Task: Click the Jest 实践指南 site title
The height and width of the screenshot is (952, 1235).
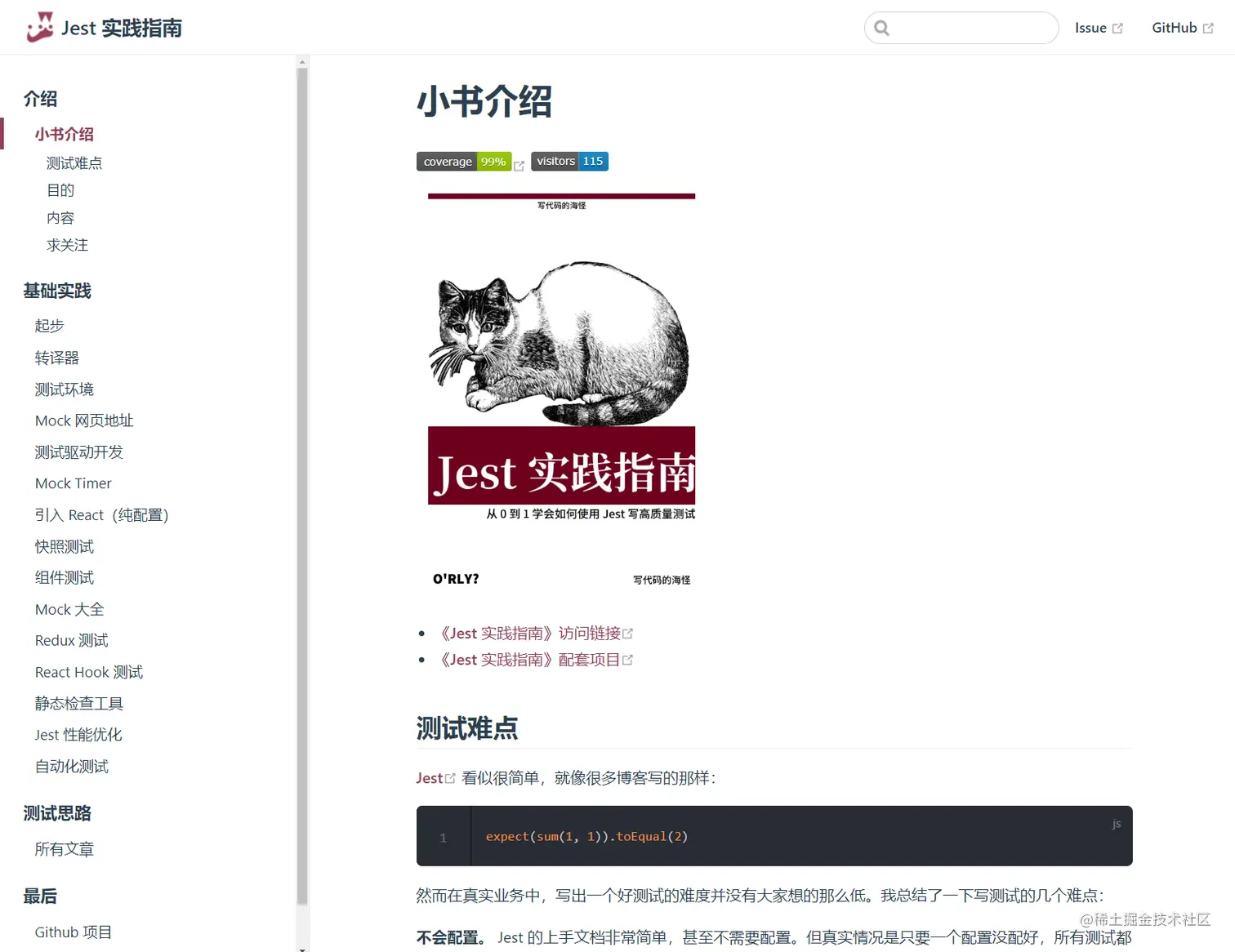Action: click(x=122, y=28)
